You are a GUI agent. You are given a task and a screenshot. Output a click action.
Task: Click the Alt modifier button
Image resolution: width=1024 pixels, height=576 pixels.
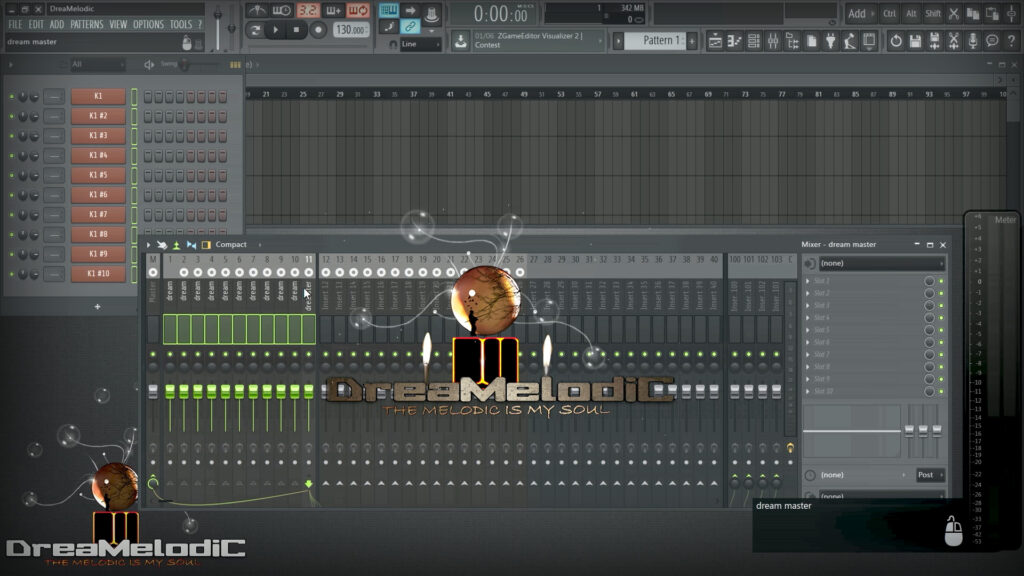click(x=911, y=13)
